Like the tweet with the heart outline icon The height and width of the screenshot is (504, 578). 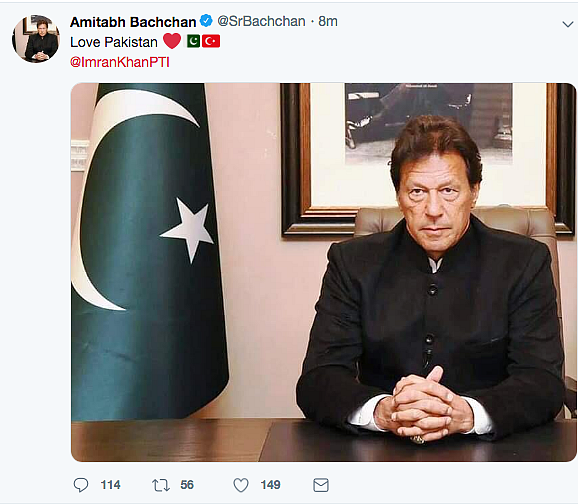241,485
